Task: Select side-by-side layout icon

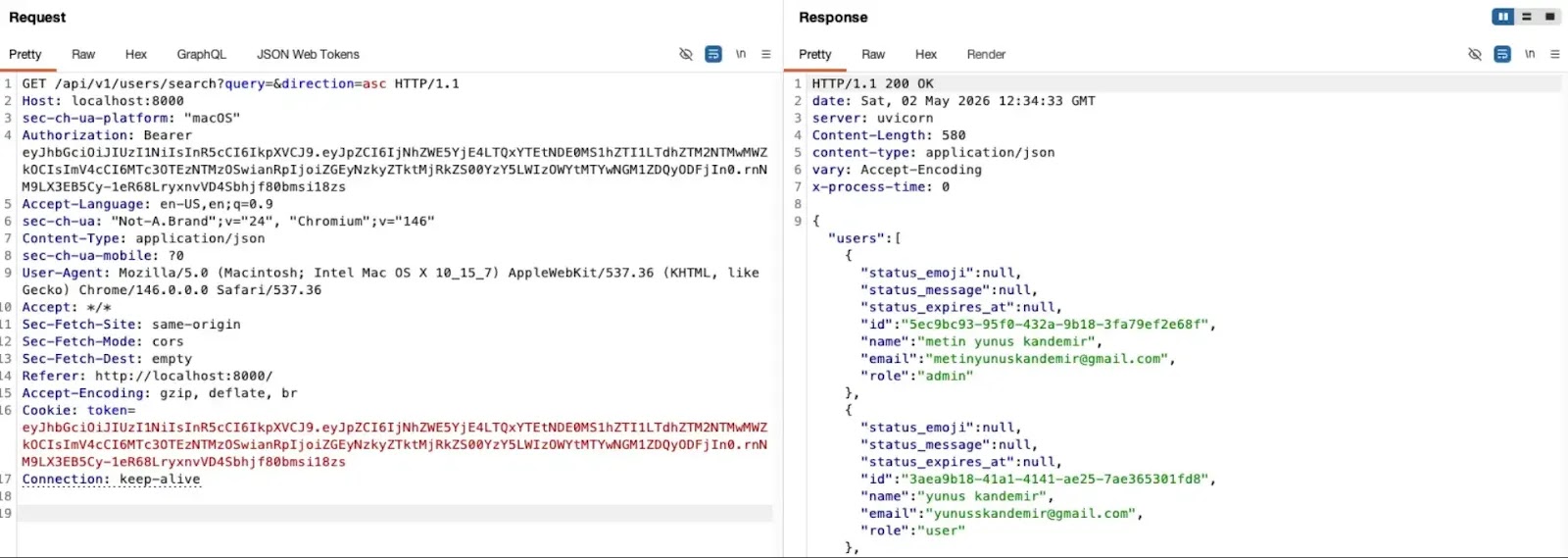Action: (1502, 17)
